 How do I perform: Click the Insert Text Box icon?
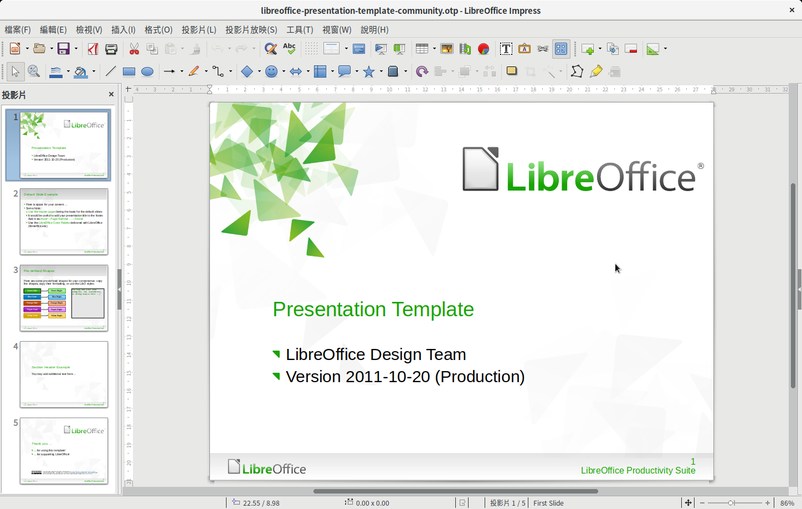click(506, 48)
